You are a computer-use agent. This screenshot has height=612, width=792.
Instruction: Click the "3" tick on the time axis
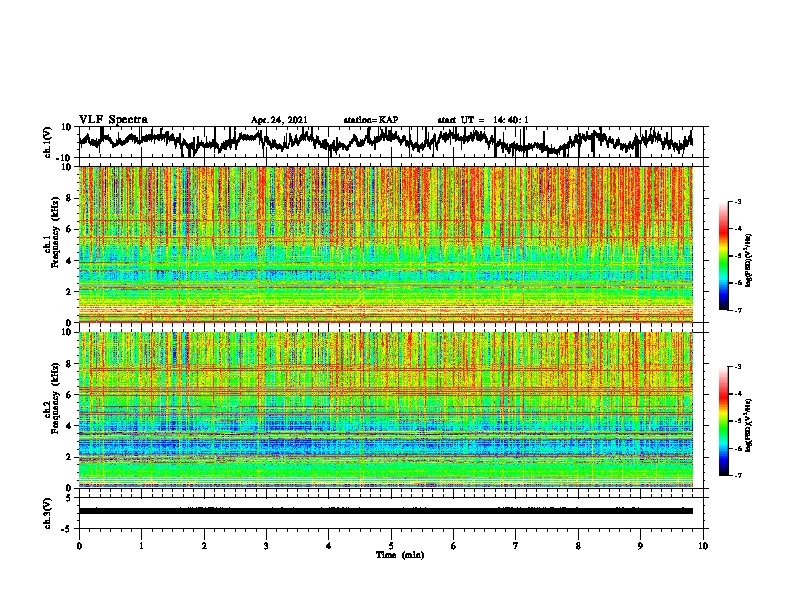[266, 546]
